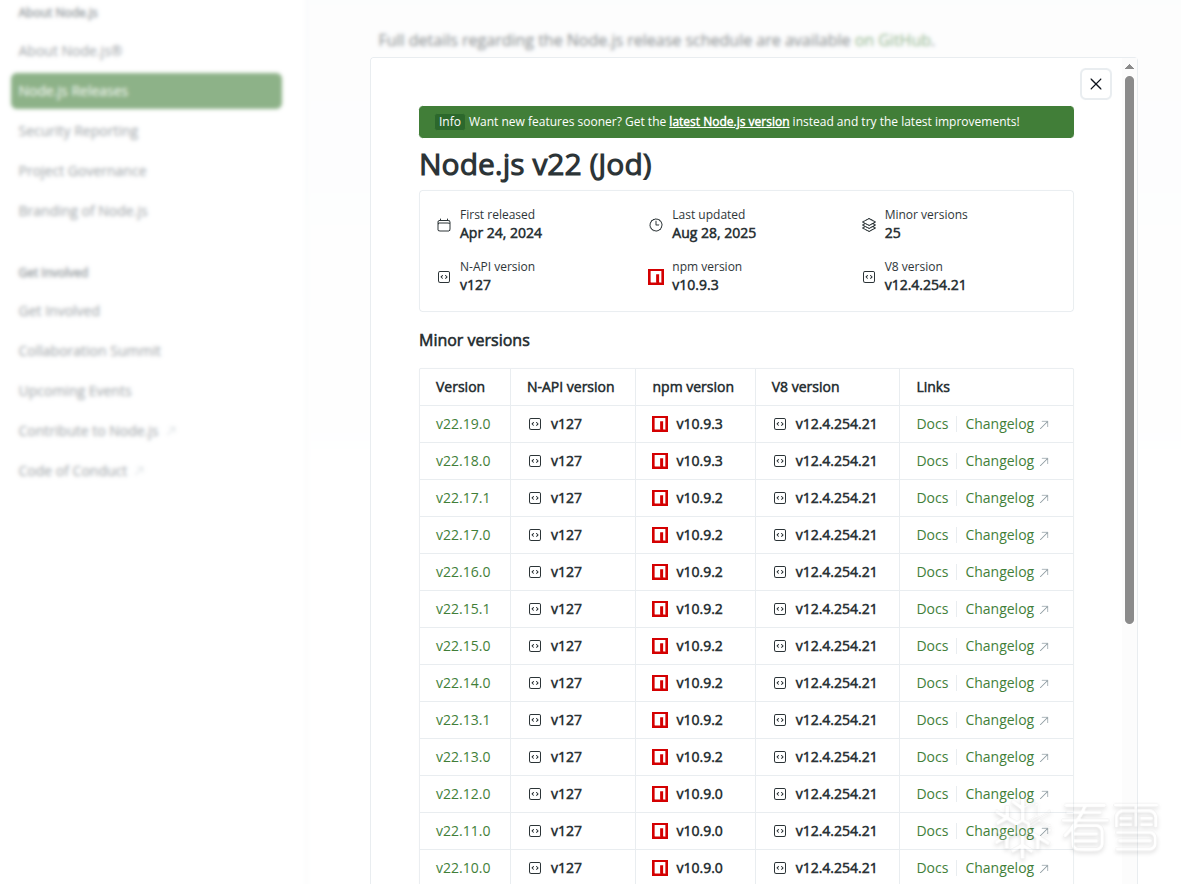Open version v22.13.1 link

tap(462, 720)
